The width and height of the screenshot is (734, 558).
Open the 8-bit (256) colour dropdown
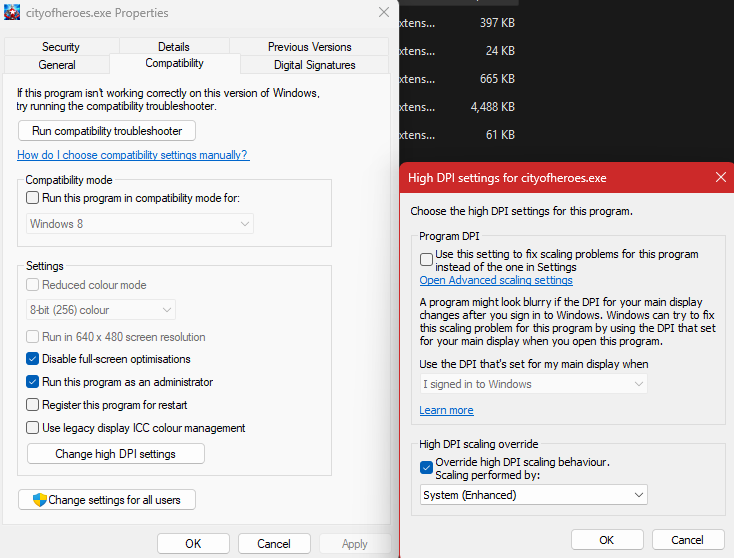point(100,310)
